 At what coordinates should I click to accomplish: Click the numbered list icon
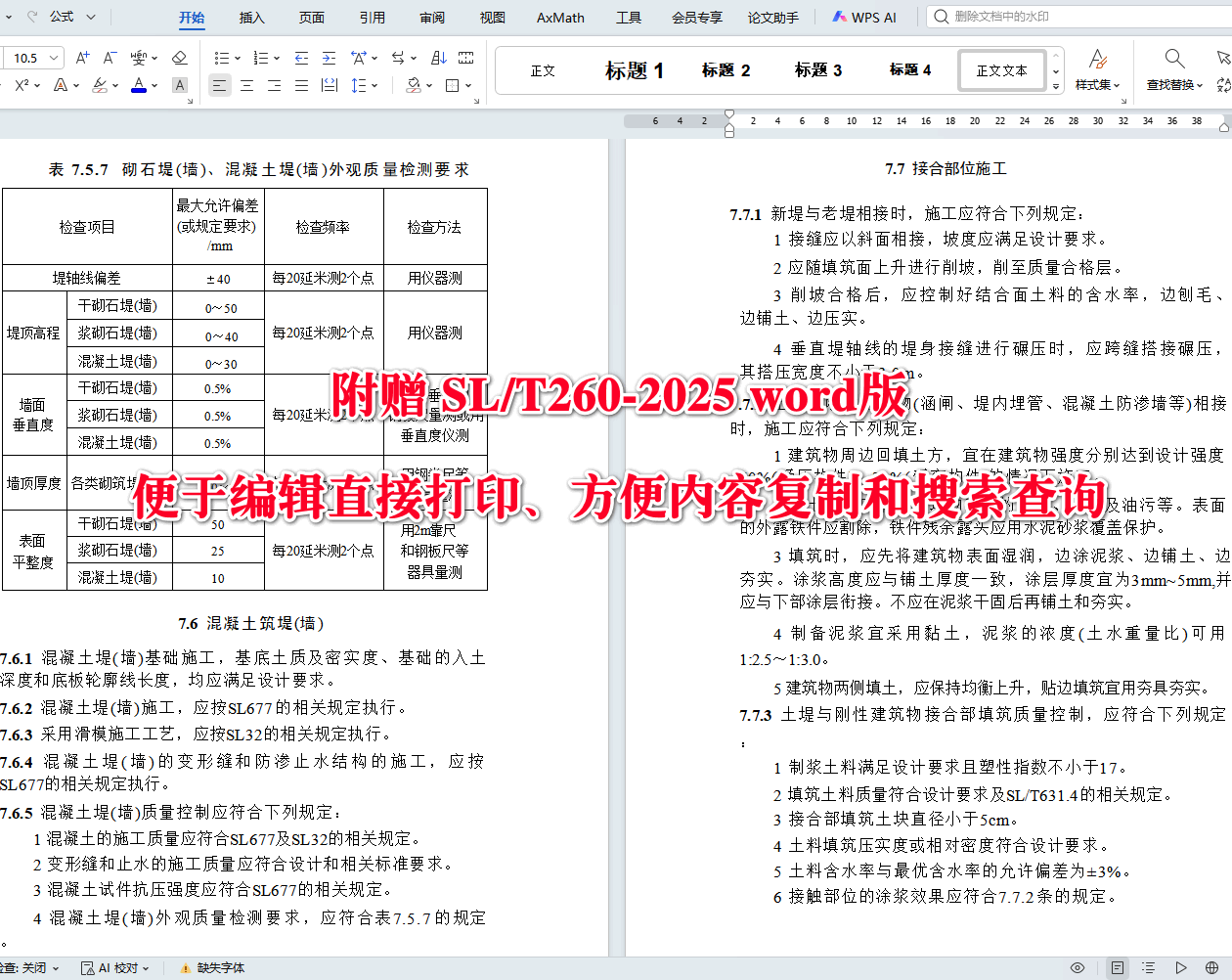click(262, 58)
